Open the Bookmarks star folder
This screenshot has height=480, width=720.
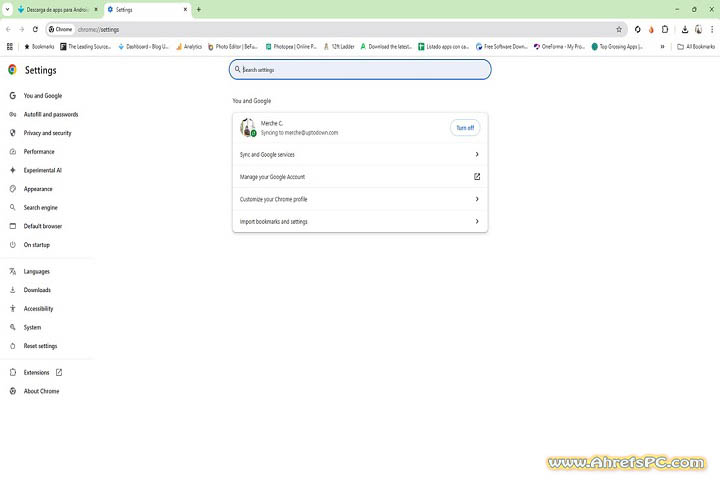coord(39,46)
